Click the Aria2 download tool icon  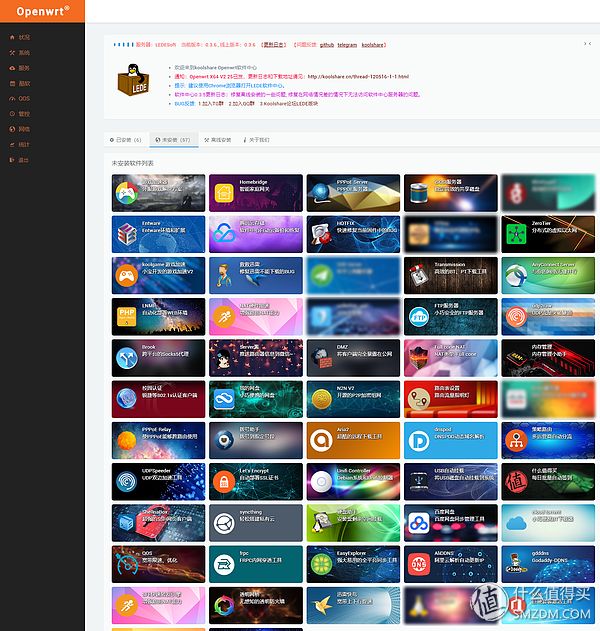321,438
